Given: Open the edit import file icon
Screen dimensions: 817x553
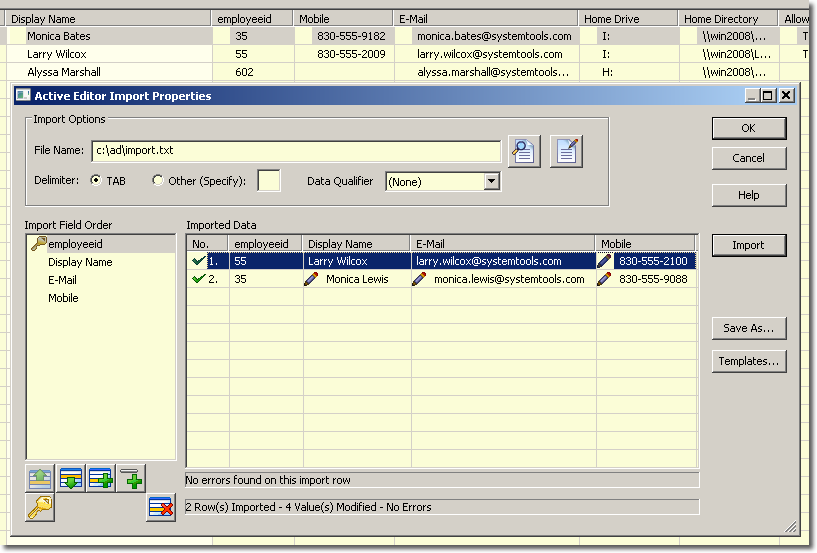Looking at the screenshot, I should (566, 151).
